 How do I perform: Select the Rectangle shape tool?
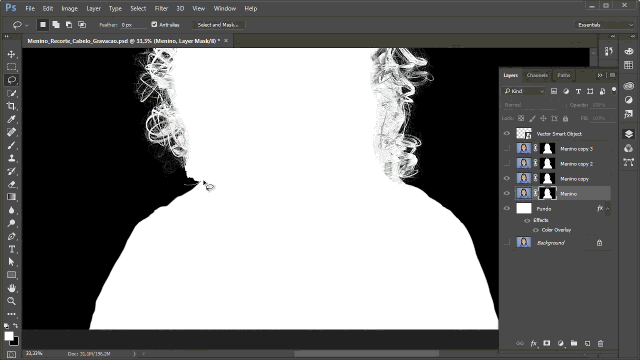[11, 275]
